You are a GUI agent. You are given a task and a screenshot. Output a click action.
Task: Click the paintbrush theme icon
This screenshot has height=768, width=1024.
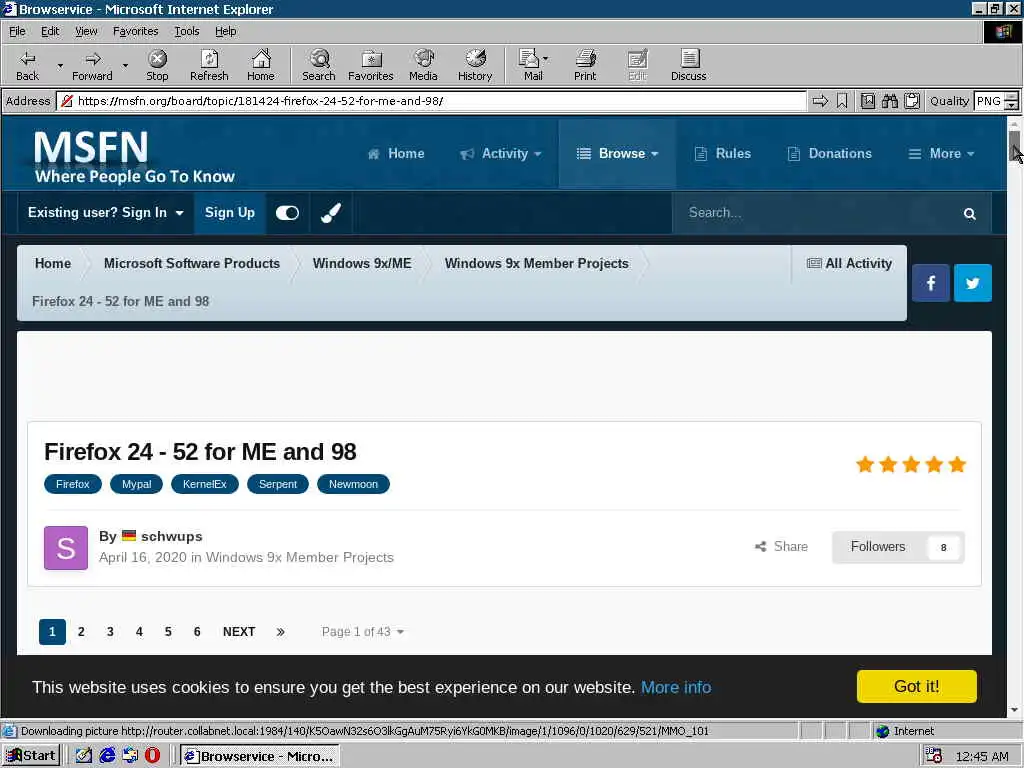[x=331, y=213]
